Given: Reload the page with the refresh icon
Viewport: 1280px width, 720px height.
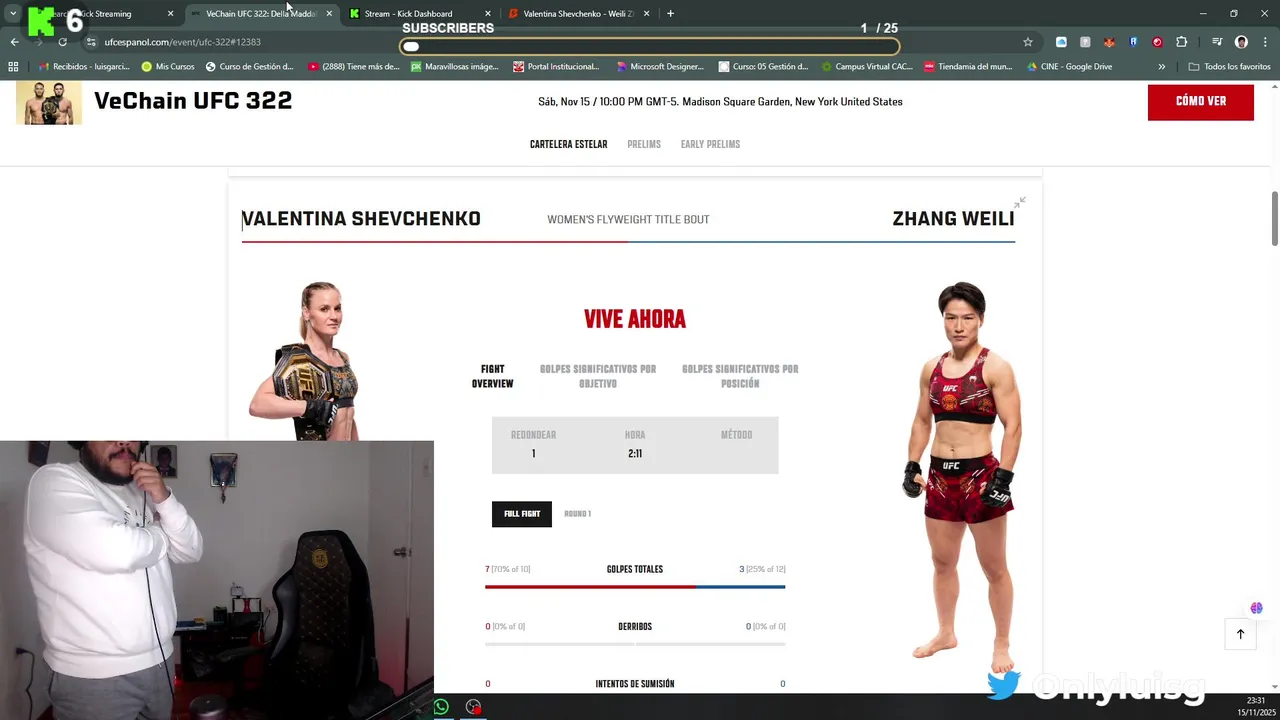Looking at the screenshot, I should coord(62,42).
